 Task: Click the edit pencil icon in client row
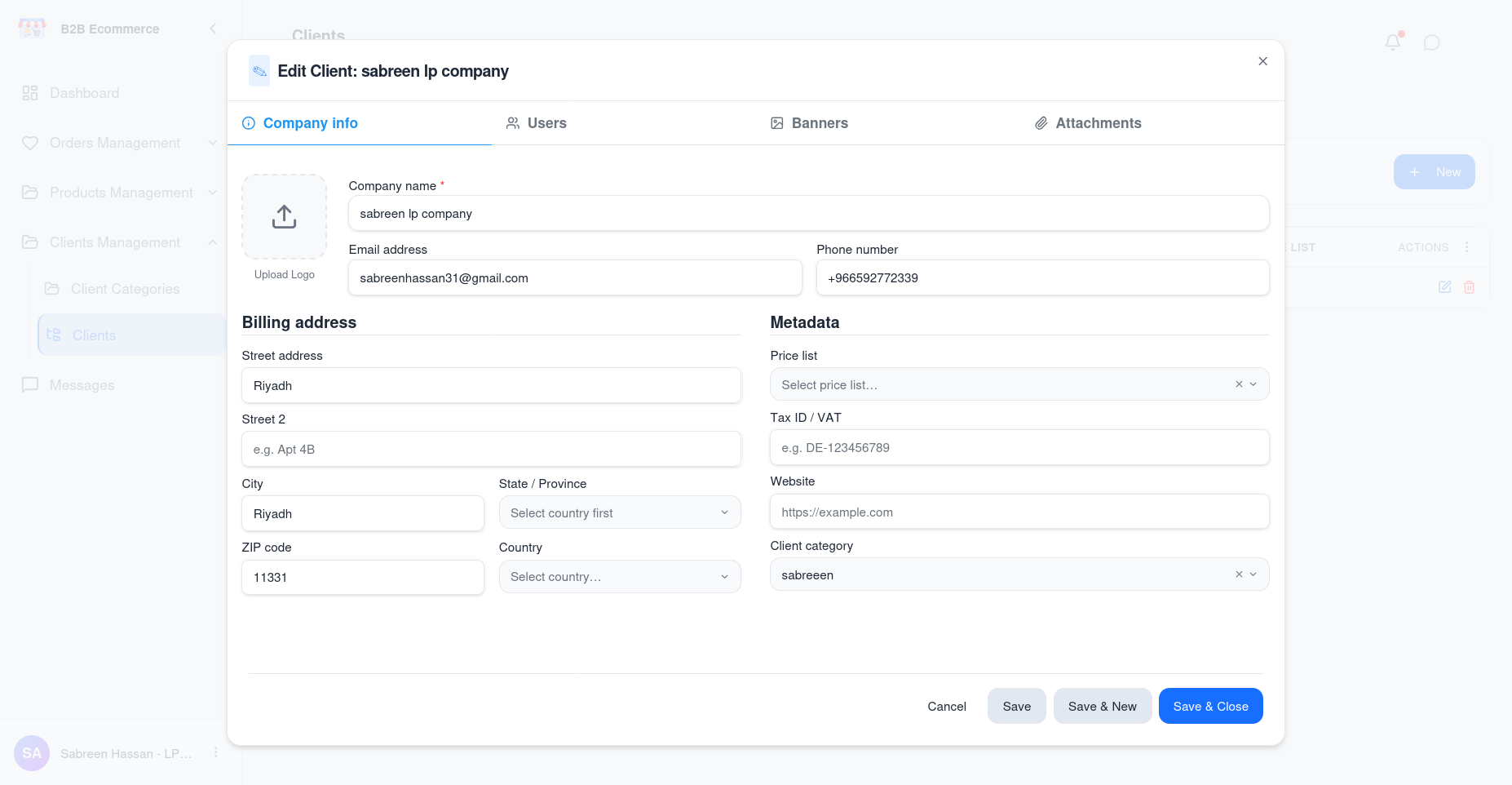click(1444, 287)
